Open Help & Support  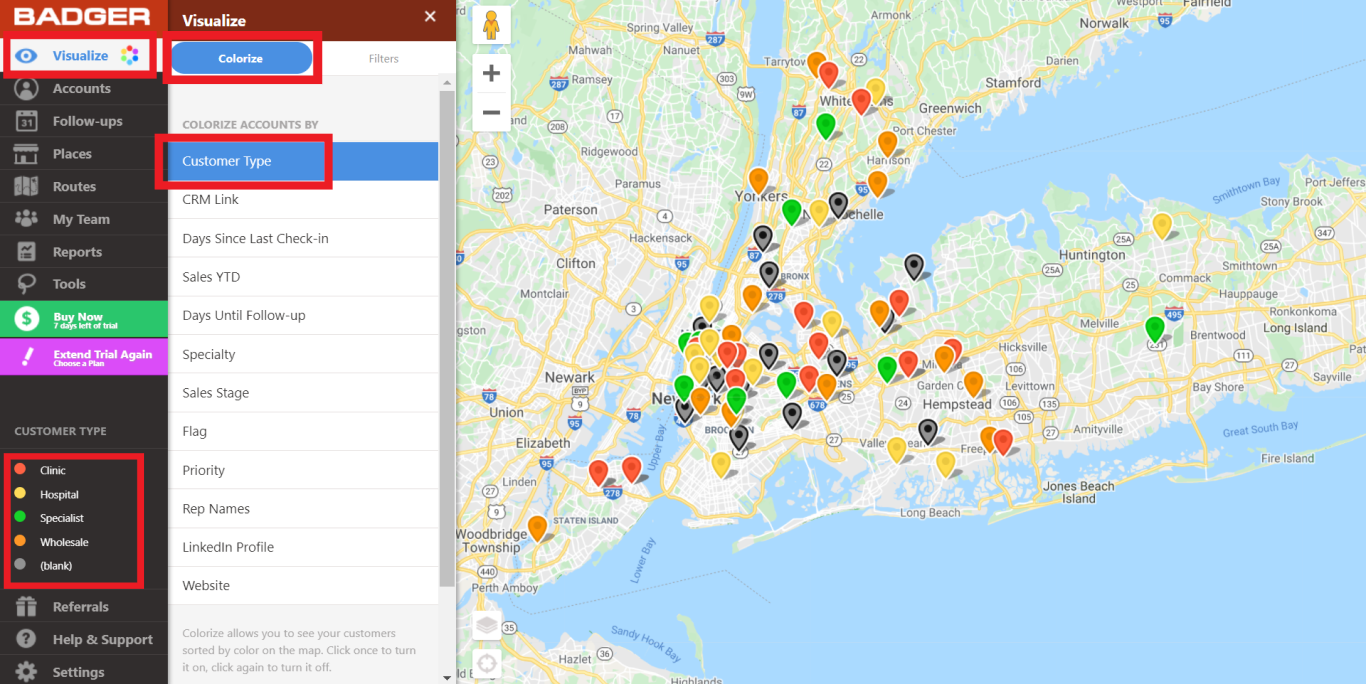103,640
